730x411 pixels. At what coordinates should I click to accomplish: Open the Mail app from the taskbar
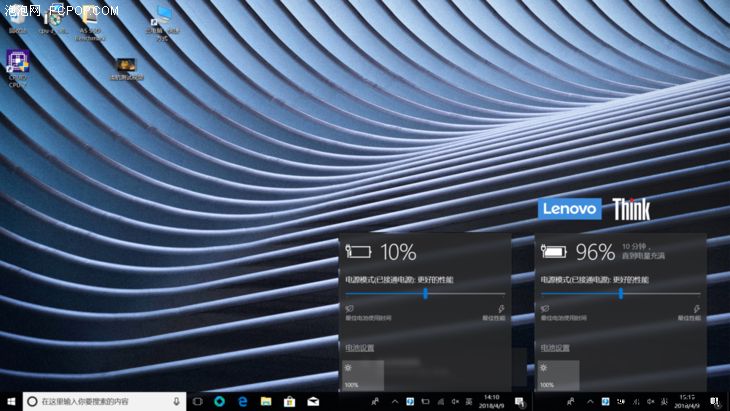(x=313, y=401)
